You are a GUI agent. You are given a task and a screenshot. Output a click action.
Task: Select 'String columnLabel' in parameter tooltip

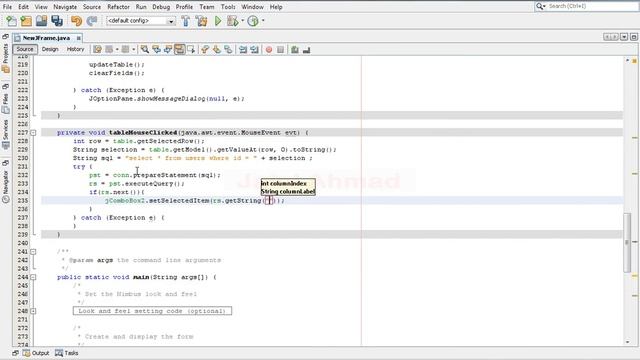[288, 191]
